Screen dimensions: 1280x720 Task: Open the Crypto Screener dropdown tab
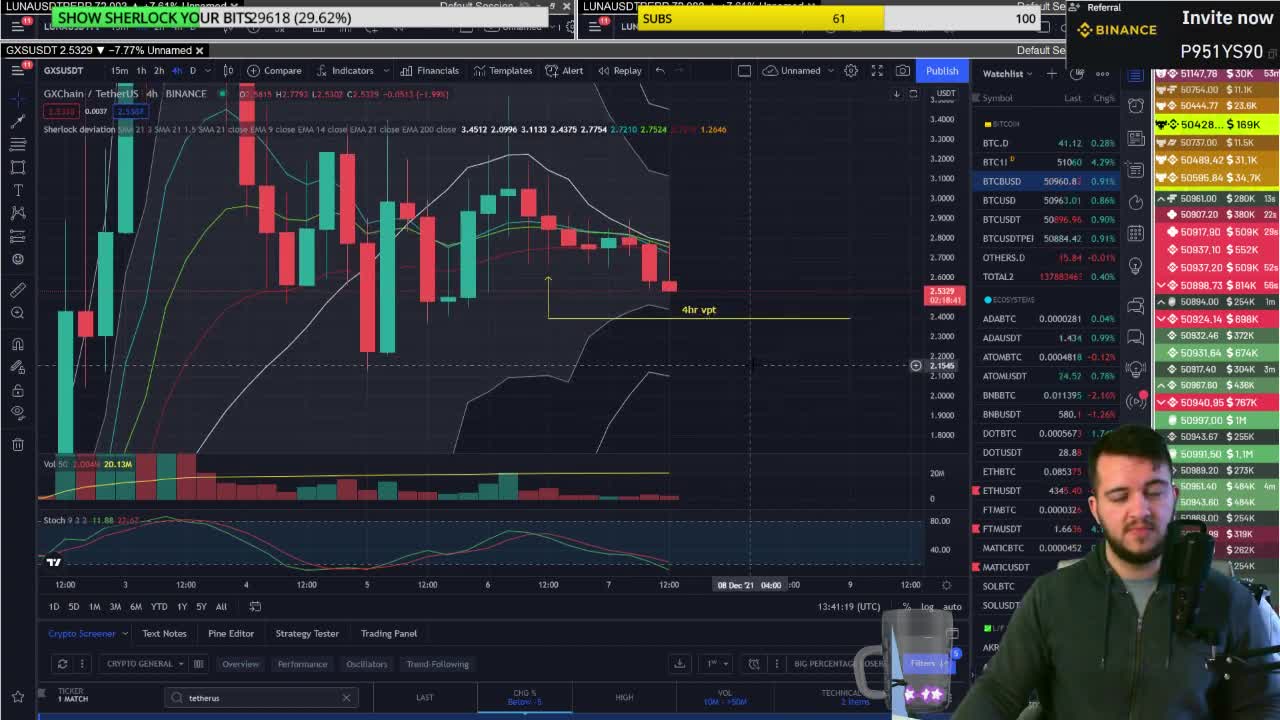[88, 633]
